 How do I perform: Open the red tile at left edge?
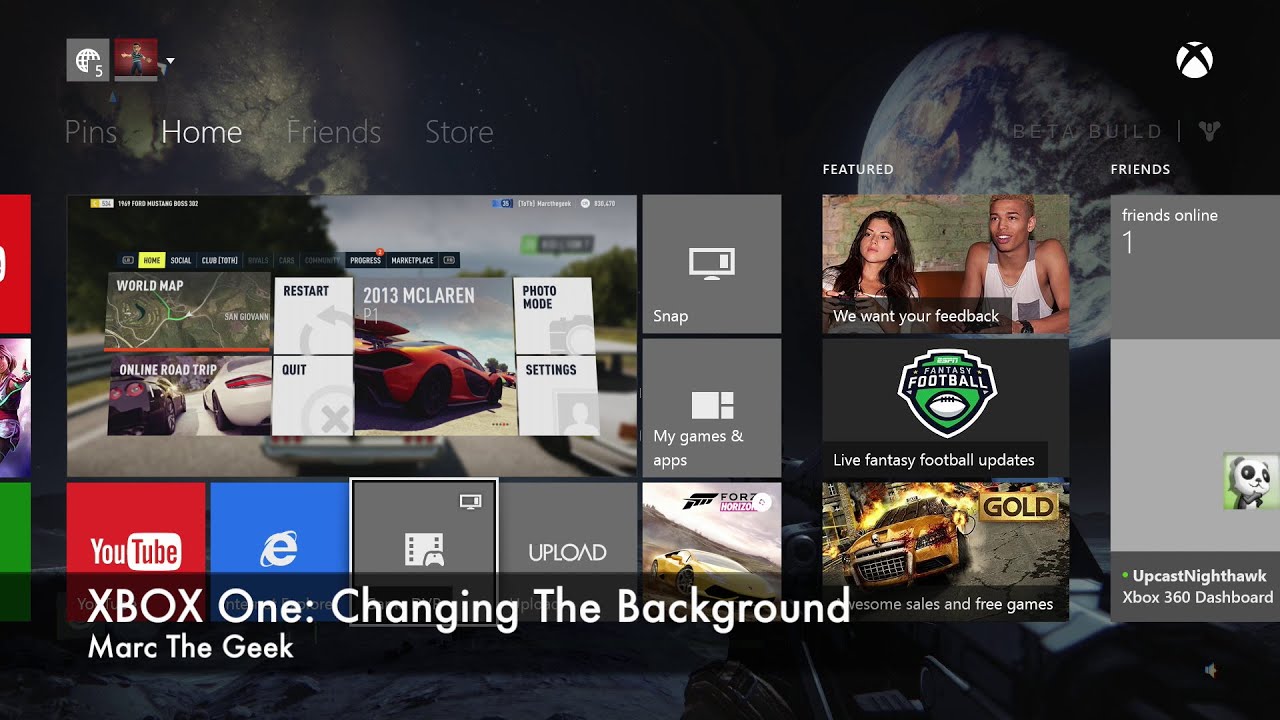coord(15,264)
